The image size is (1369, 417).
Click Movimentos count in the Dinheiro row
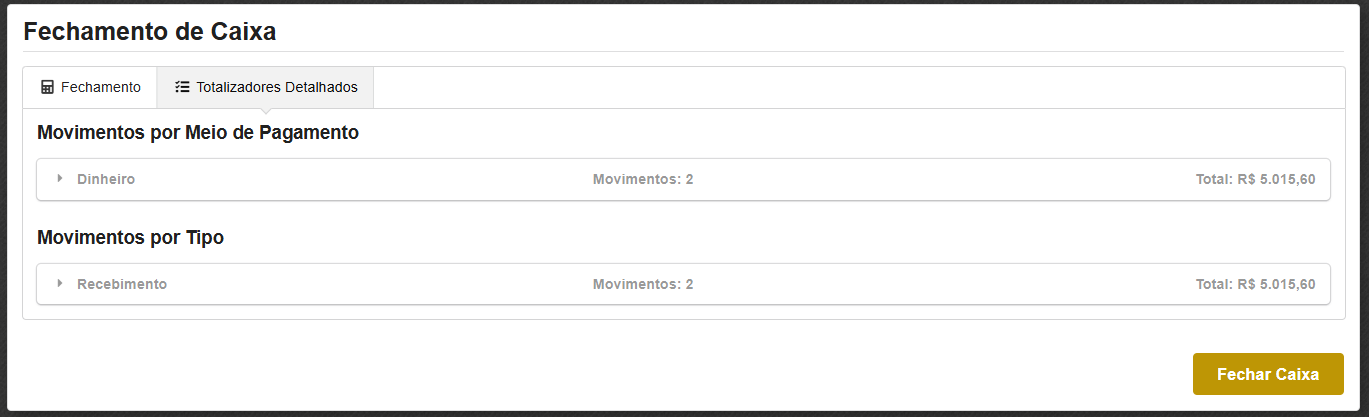pos(642,179)
